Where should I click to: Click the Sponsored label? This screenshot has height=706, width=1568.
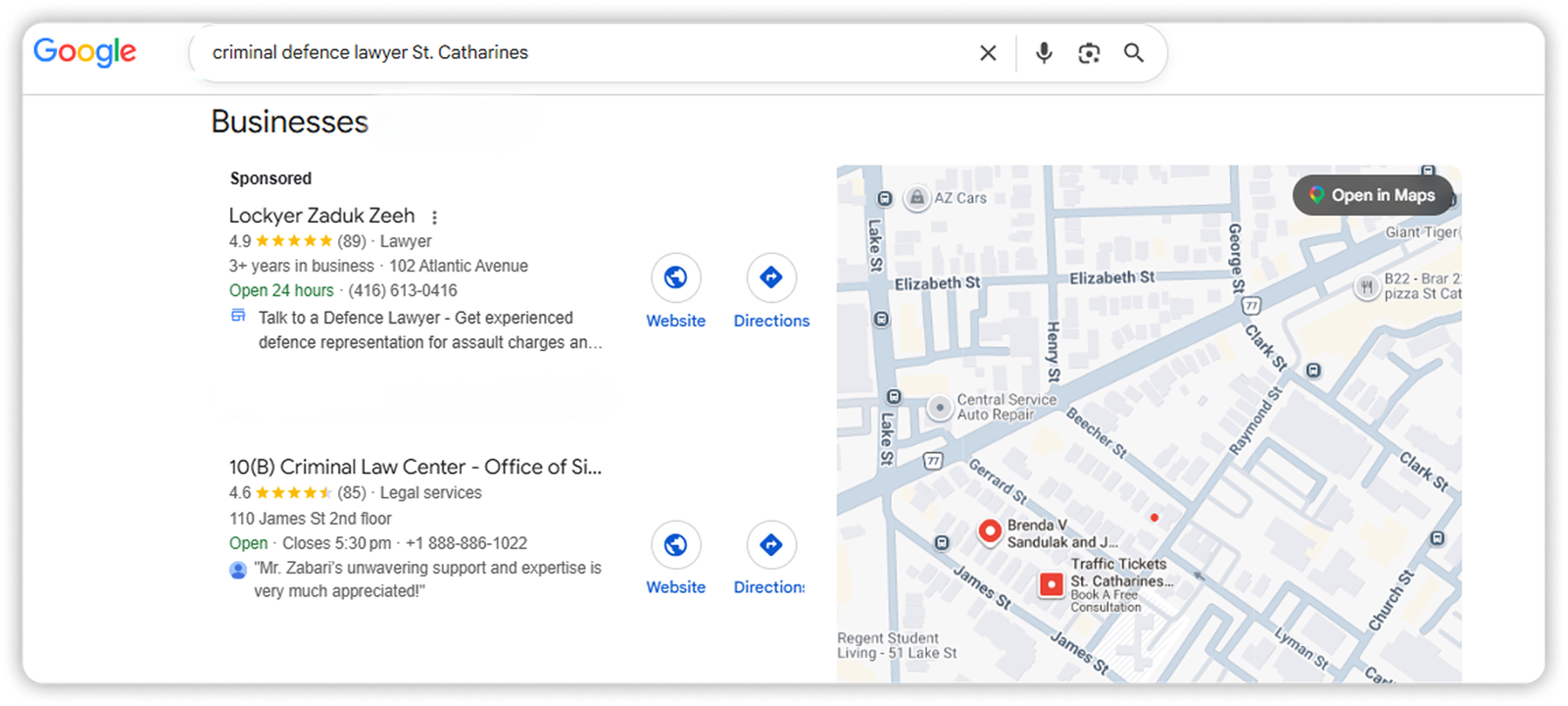click(270, 178)
